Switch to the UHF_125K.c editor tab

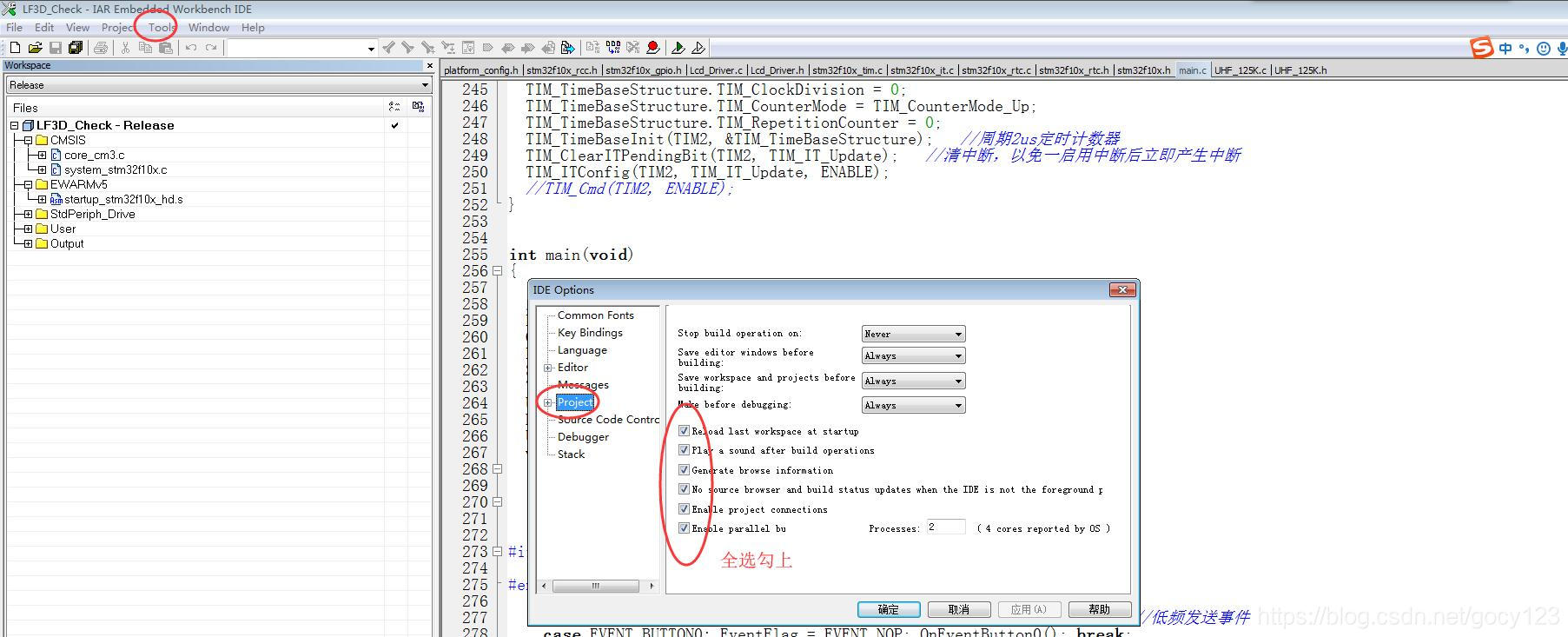pos(1241,70)
